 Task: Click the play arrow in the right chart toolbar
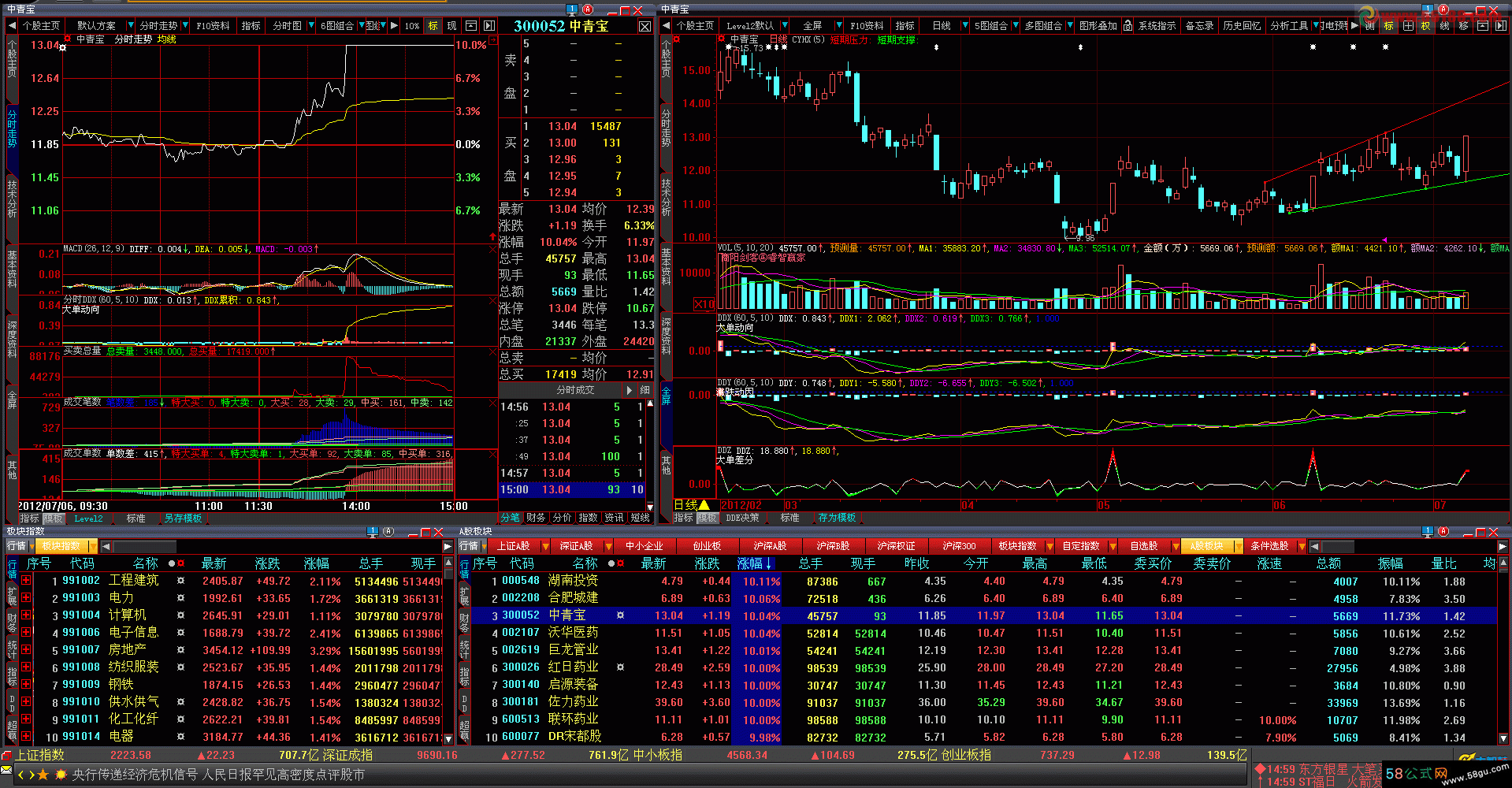tap(1354, 25)
